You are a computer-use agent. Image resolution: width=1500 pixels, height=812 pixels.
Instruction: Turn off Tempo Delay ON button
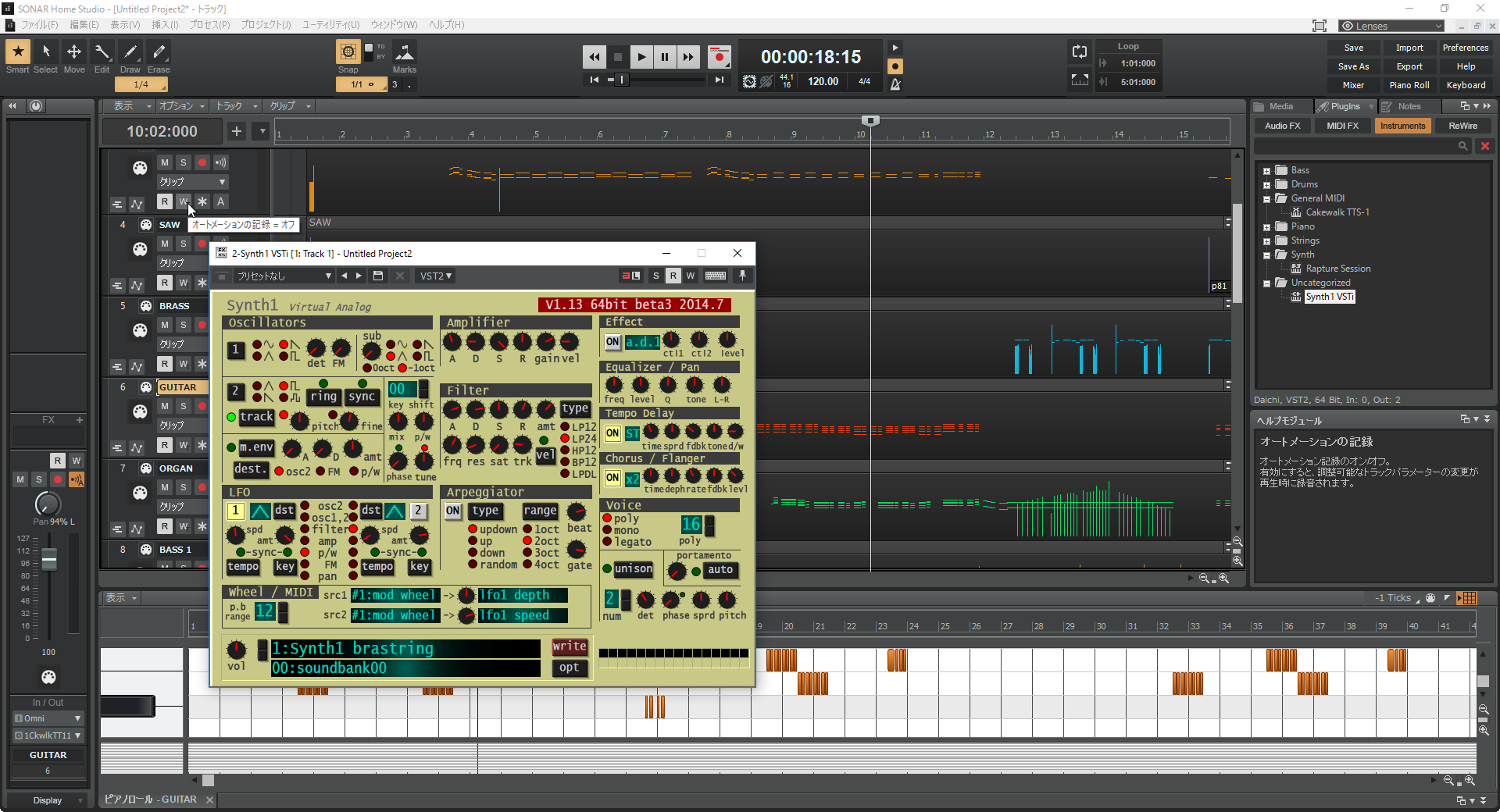pos(612,433)
